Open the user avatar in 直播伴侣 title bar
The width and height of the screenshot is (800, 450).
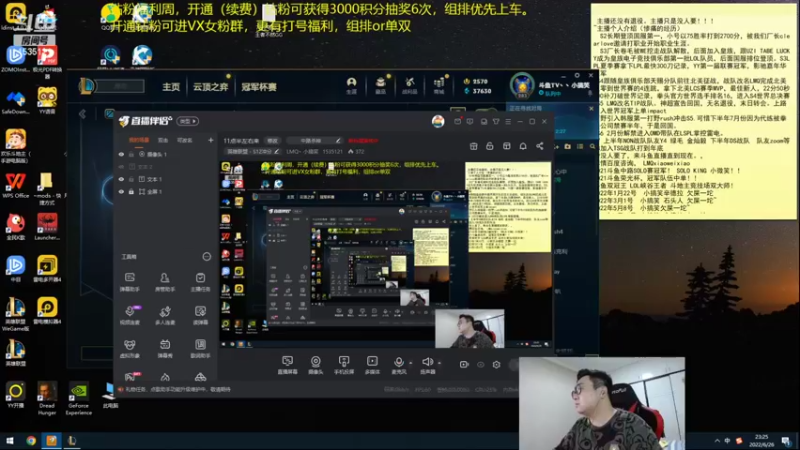(438, 121)
